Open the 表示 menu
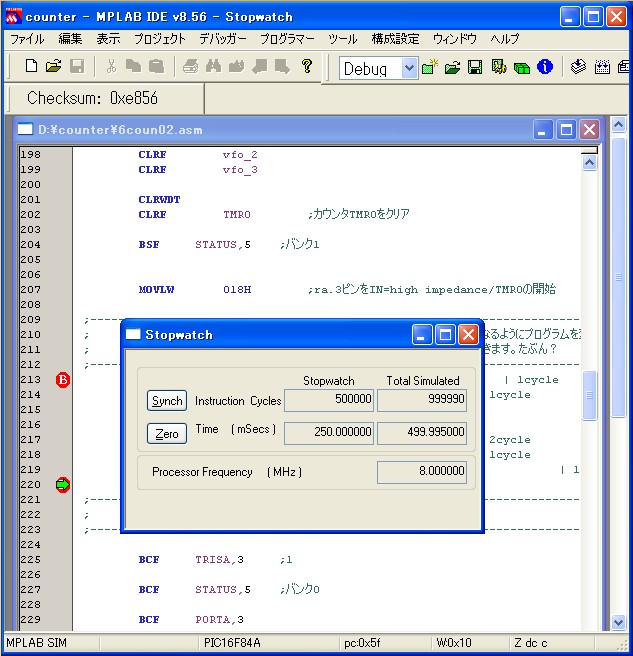The height and width of the screenshot is (656, 633). tap(108, 39)
